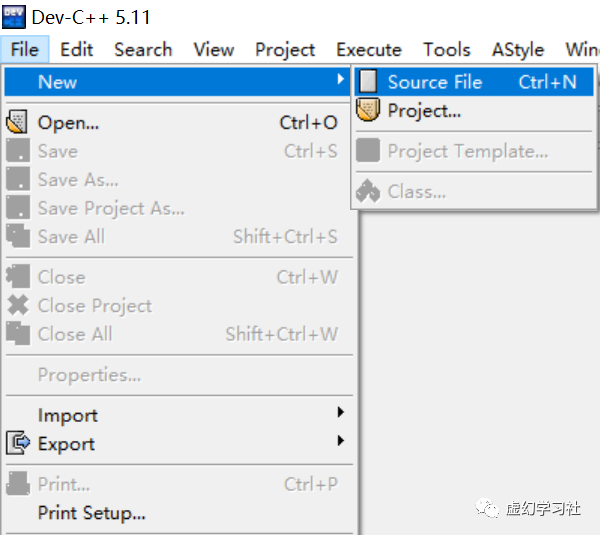Expand the New submenu arrow

341,80
